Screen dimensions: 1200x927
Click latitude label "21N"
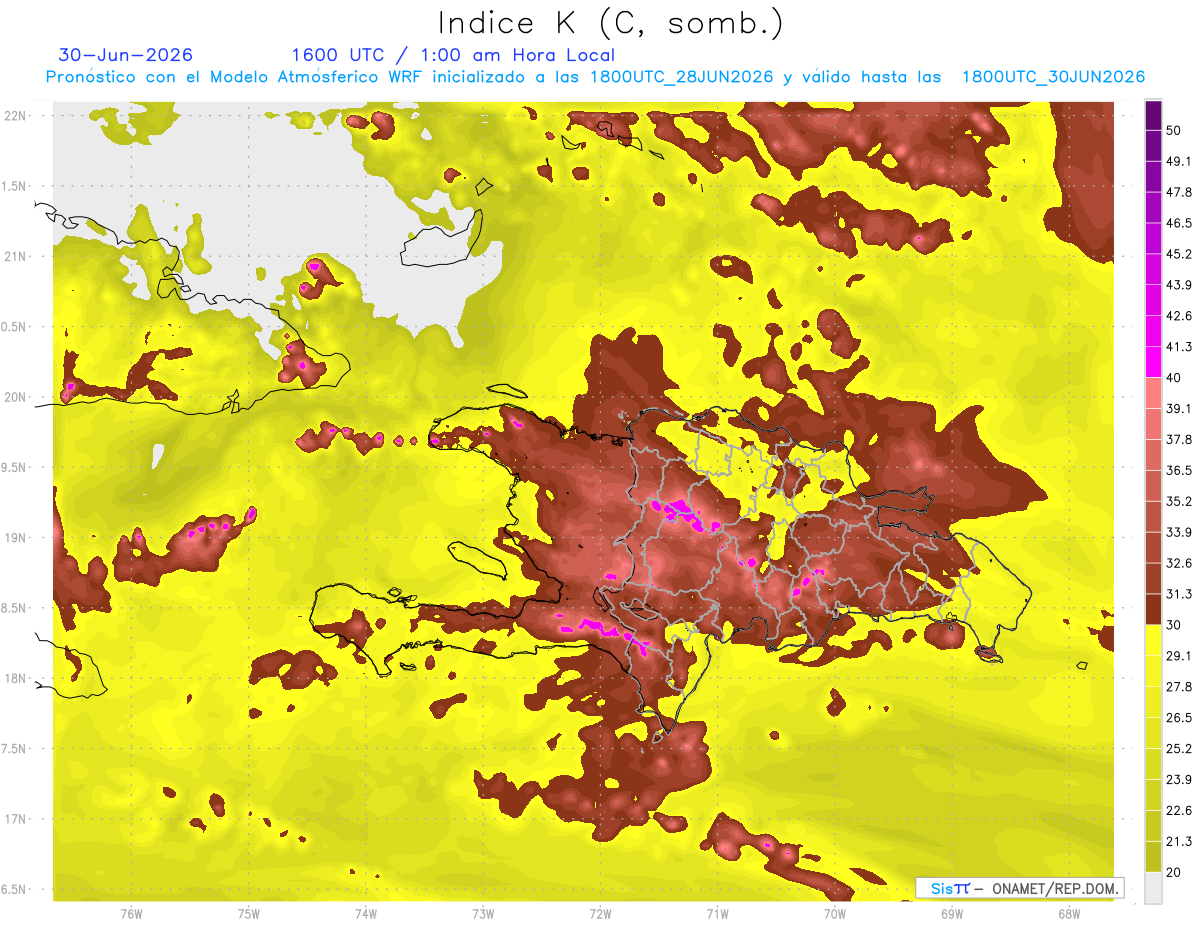coord(15,256)
